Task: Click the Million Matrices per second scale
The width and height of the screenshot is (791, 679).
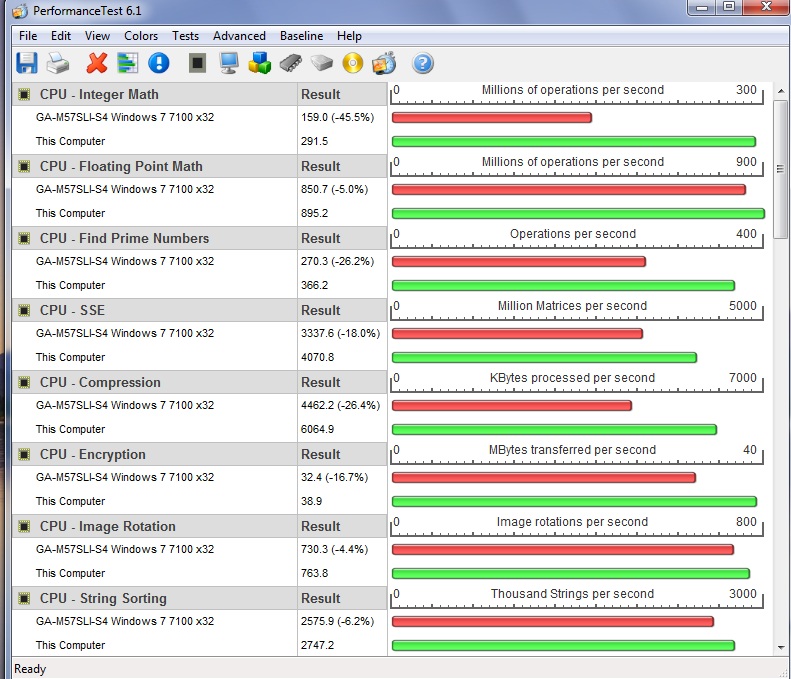Action: pos(577,310)
